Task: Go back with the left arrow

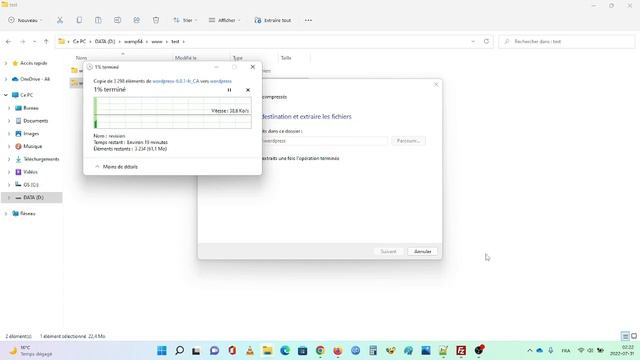Action: tap(9, 42)
